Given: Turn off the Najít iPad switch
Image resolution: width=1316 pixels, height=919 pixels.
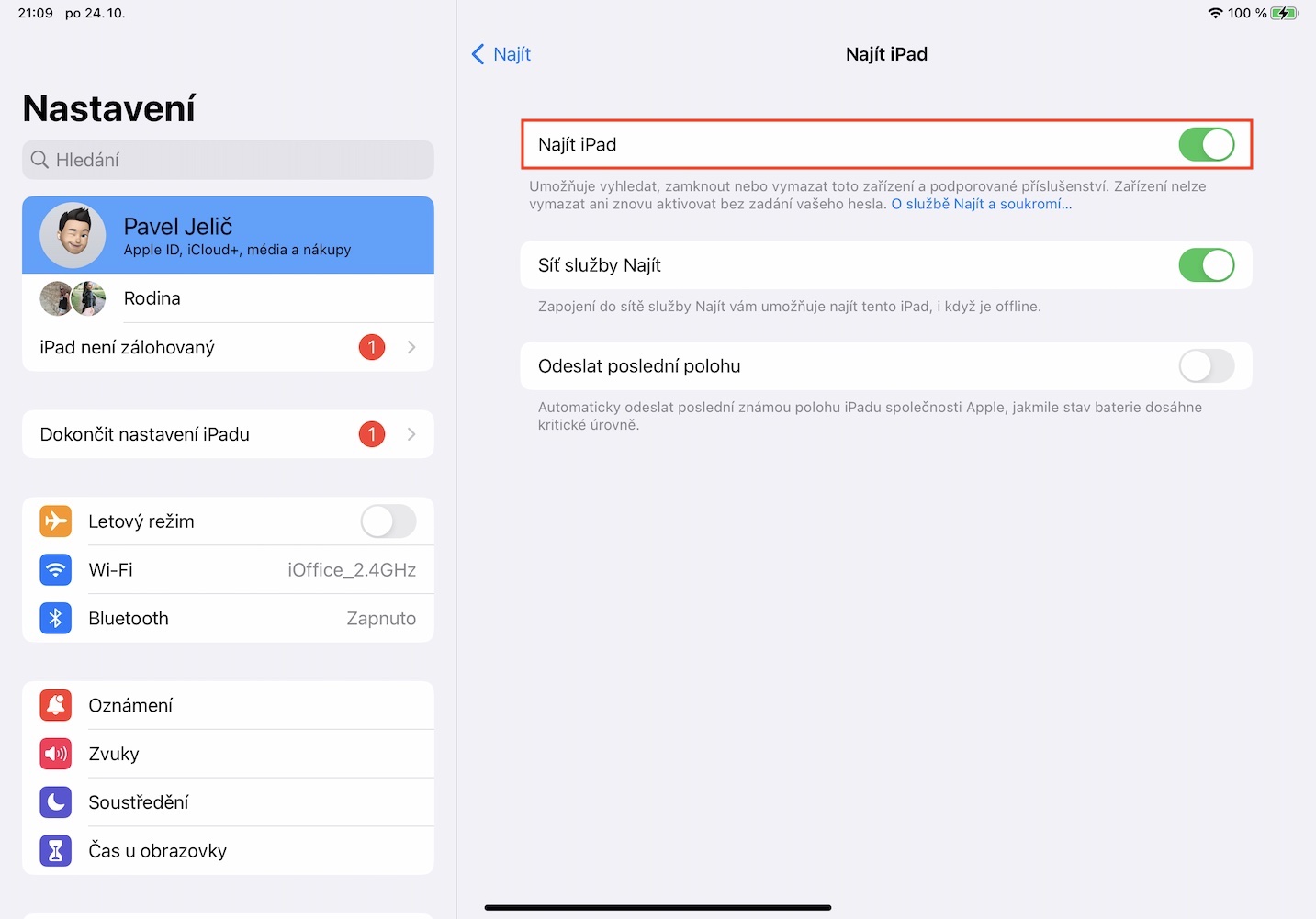Looking at the screenshot, I should [1206, 145].
